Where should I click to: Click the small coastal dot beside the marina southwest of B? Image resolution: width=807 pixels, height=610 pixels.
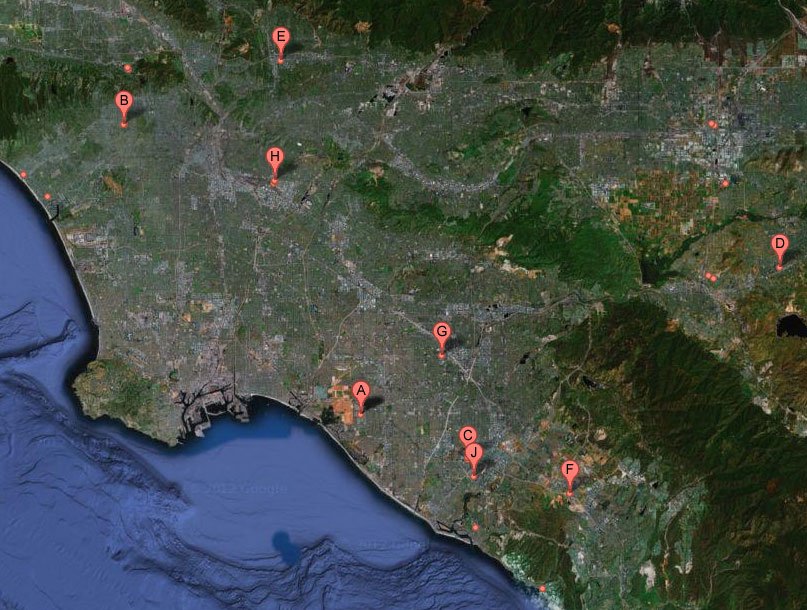[47, 196]
